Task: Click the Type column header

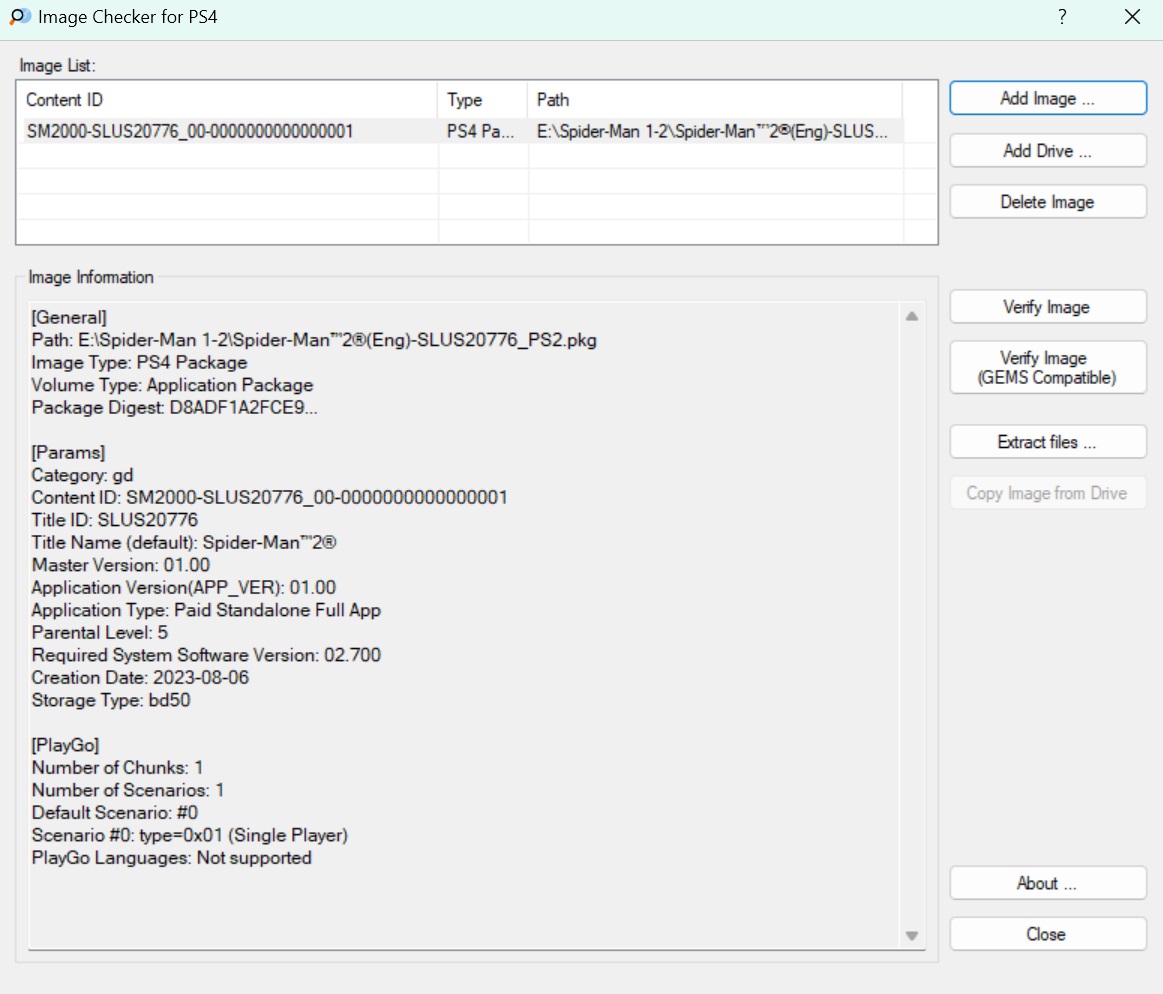Action: coord(482,100)
